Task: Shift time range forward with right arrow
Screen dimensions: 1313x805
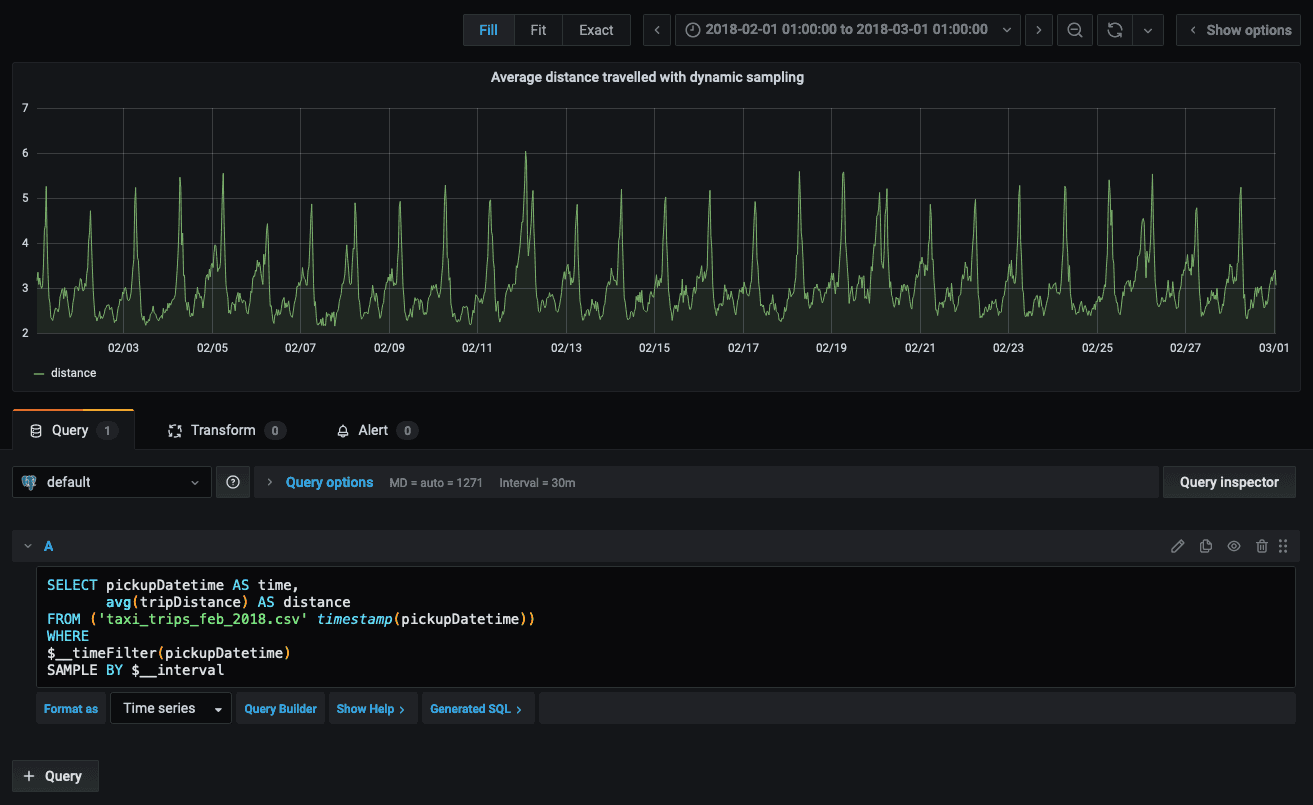Action: pyautogui.click(x=1039, y=30)
